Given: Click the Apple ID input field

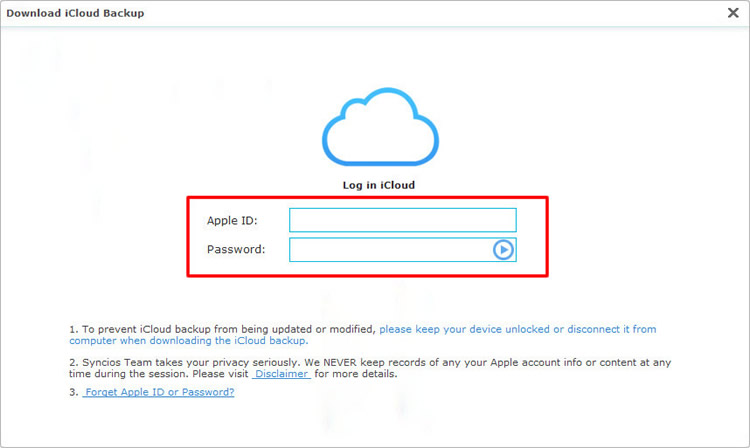Looking at the screenshot, I should pos(403,220).
